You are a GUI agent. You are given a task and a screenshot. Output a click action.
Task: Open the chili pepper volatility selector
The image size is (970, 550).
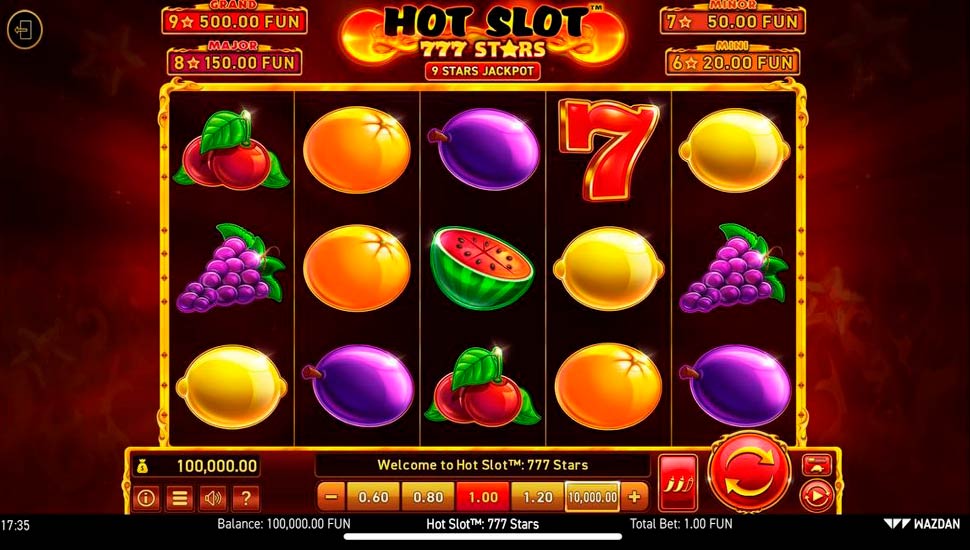pyautogui.click(x=678, y=483)
